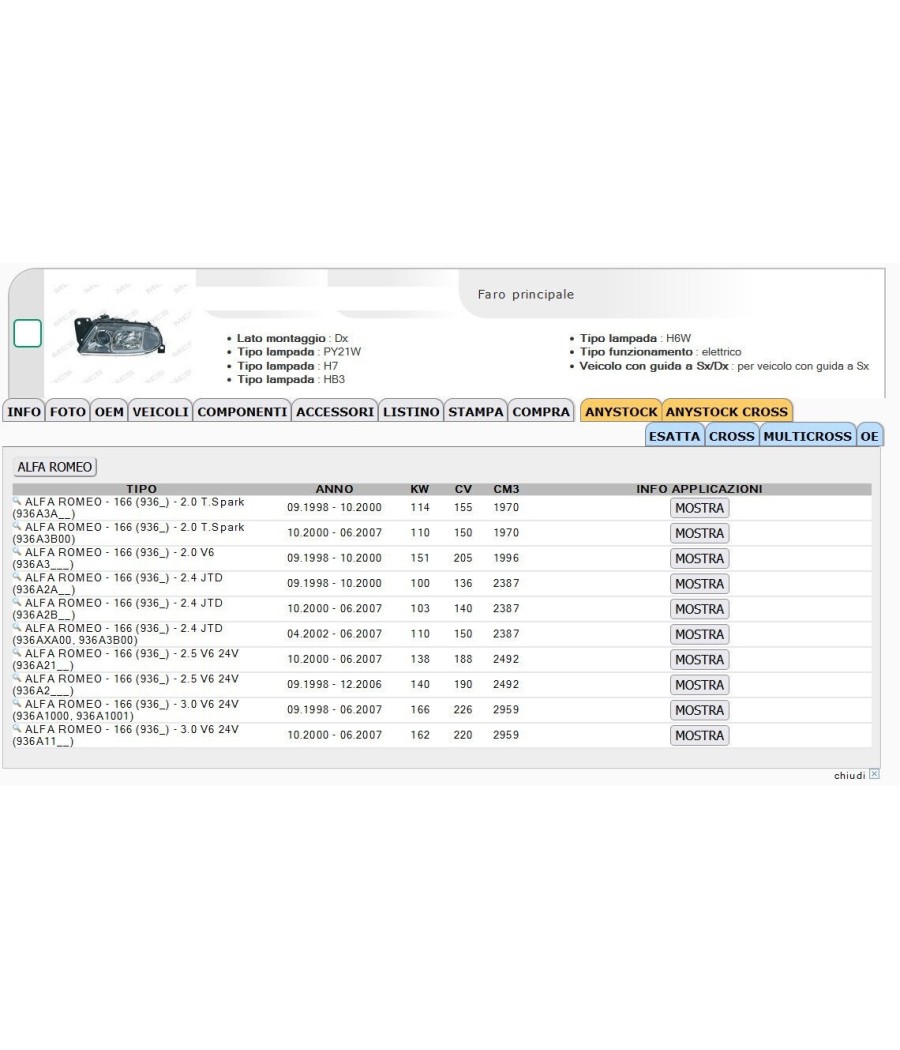
Task: Switch to the COMPONENTI tab
Action: coord(242,411)
